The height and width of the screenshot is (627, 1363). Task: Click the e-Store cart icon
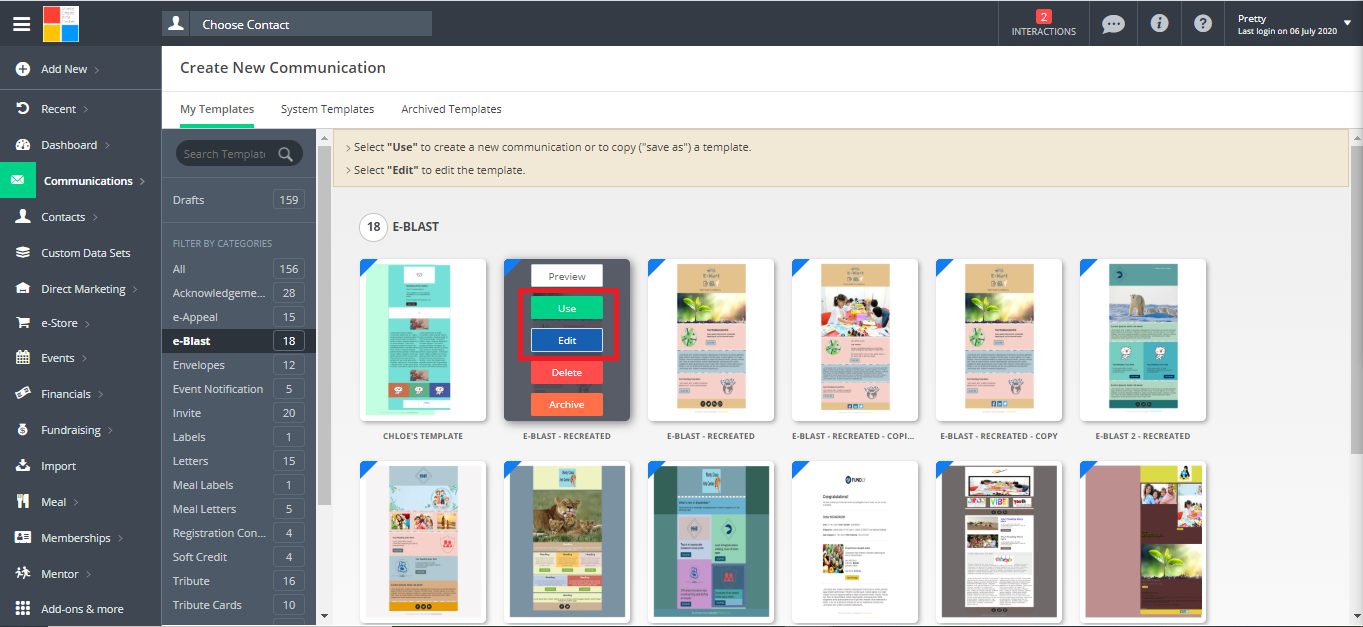[x=22, y=323]
